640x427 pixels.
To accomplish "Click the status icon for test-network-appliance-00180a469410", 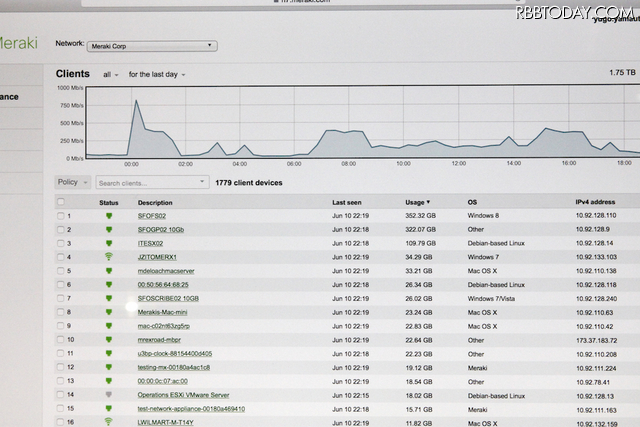I will [109, 409].
